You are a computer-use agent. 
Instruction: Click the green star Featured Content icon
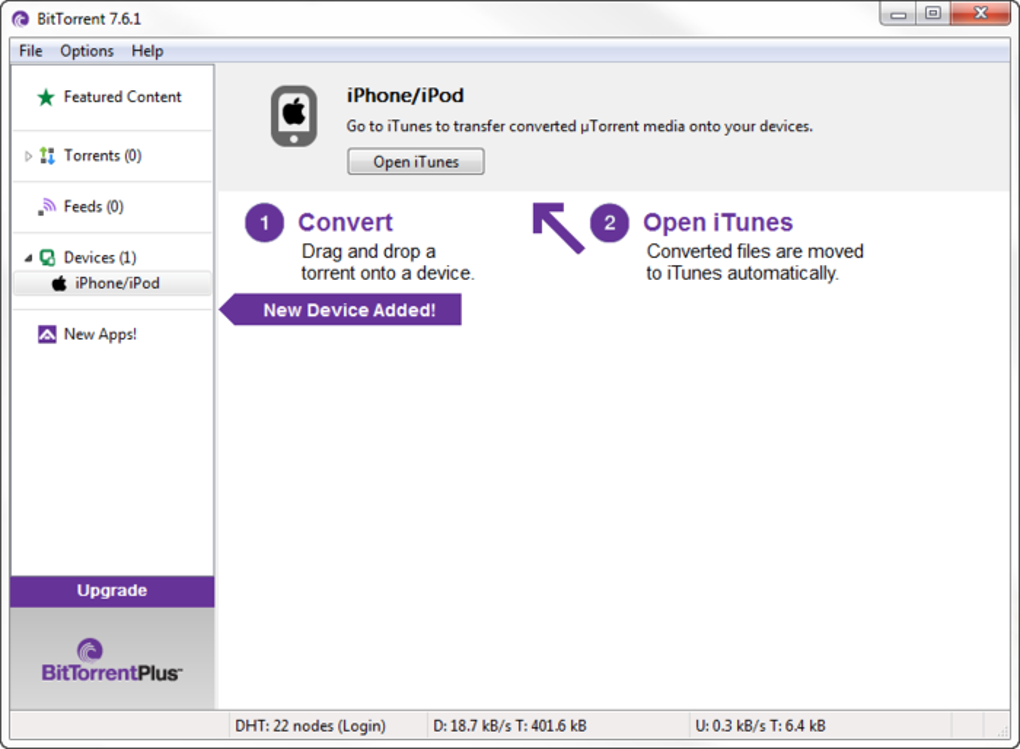pyautogui.click(x=46, y=98)
